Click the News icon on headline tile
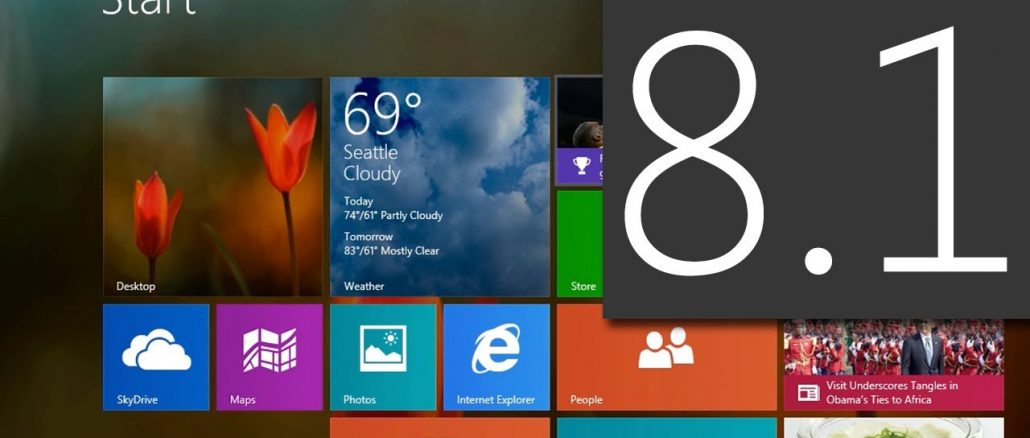The image size is (1030, 438). click(807, 393)
